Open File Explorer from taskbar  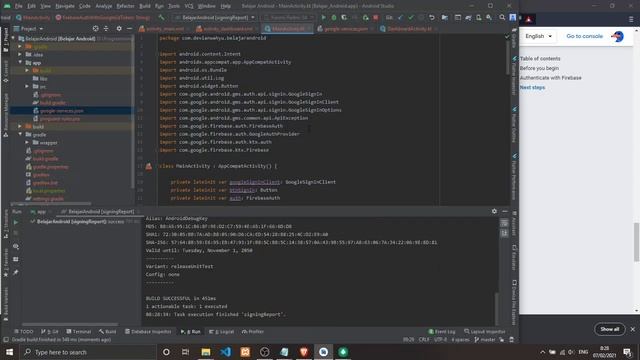coord(206,352)
